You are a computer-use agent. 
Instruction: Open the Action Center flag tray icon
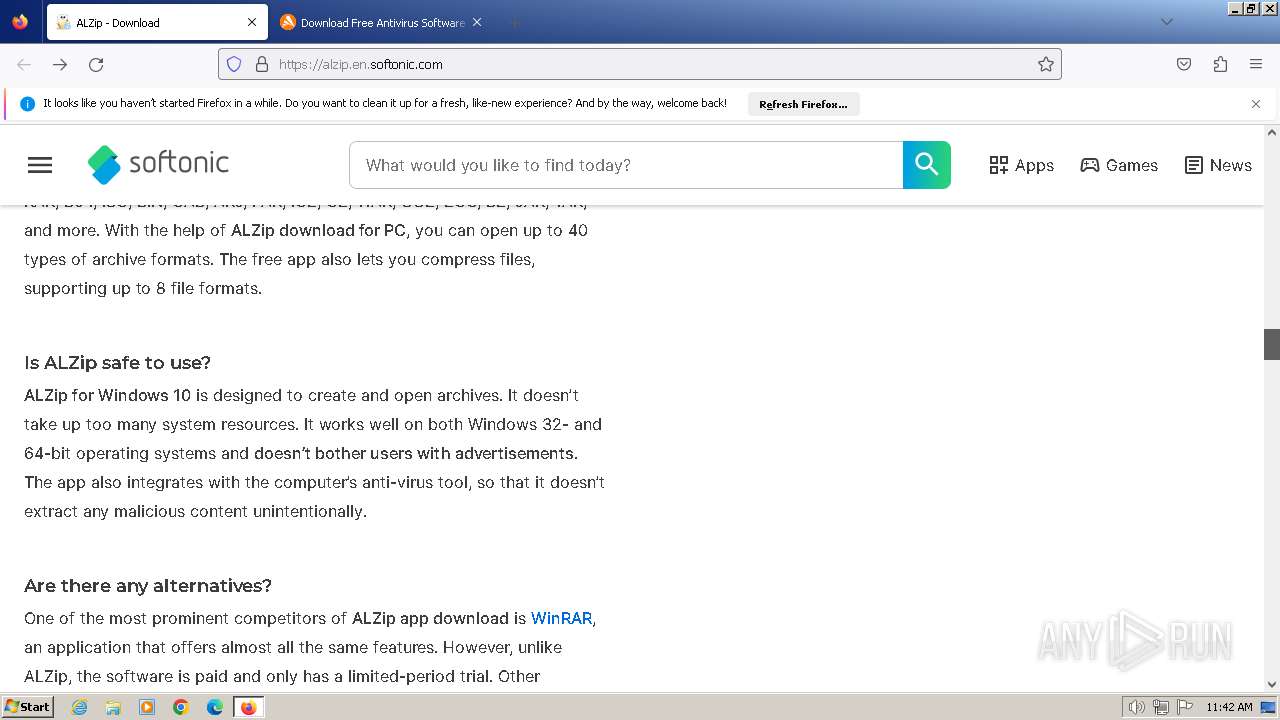pos(1185,707)
